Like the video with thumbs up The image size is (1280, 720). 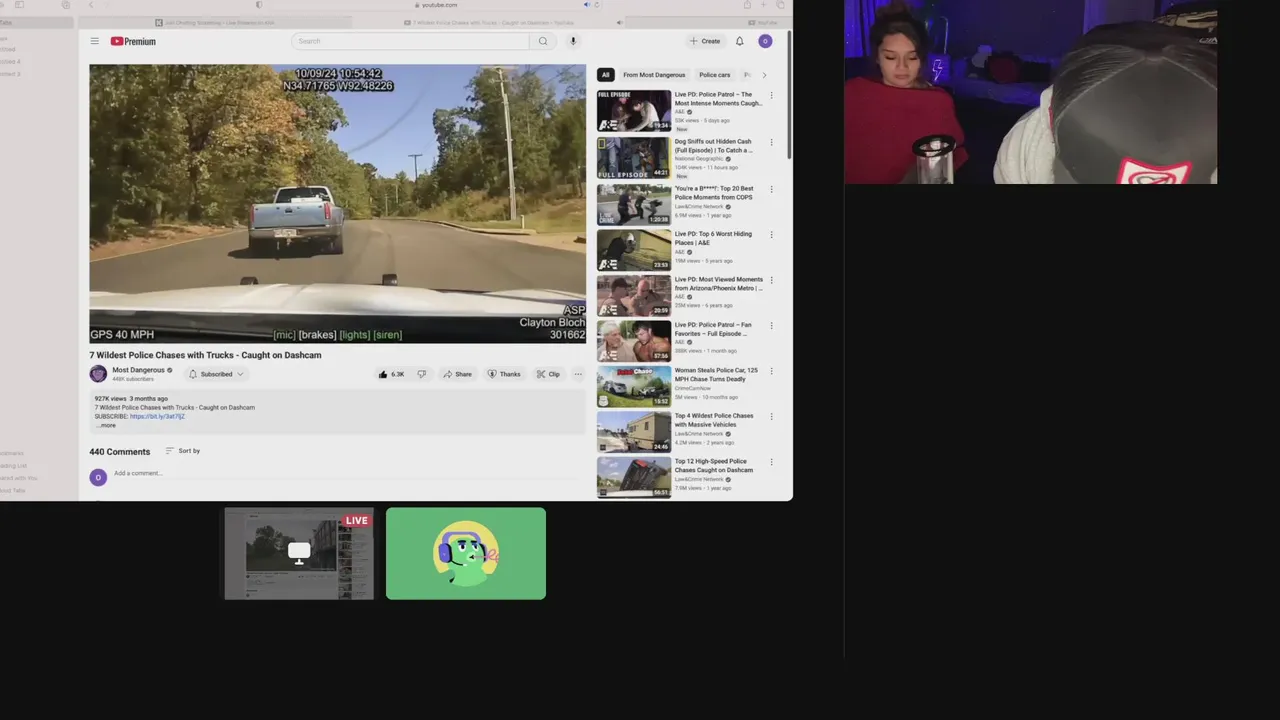coord(391,374)
